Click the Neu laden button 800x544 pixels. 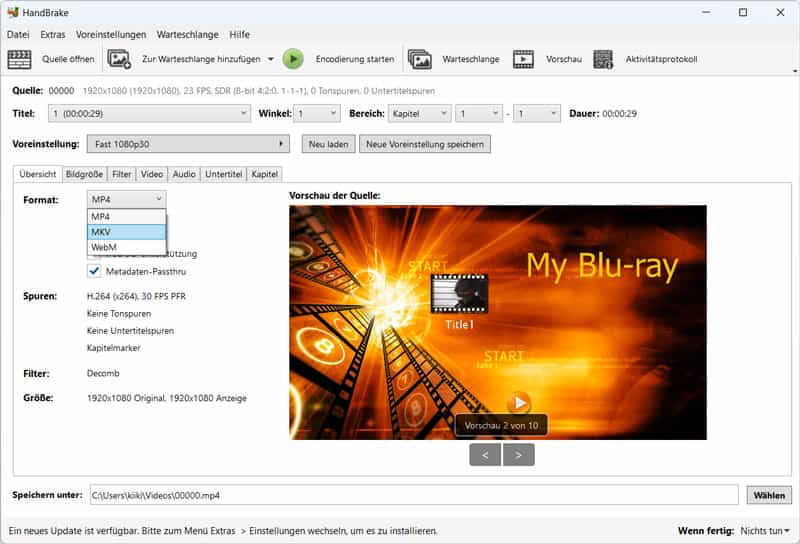tap(328, 144)
